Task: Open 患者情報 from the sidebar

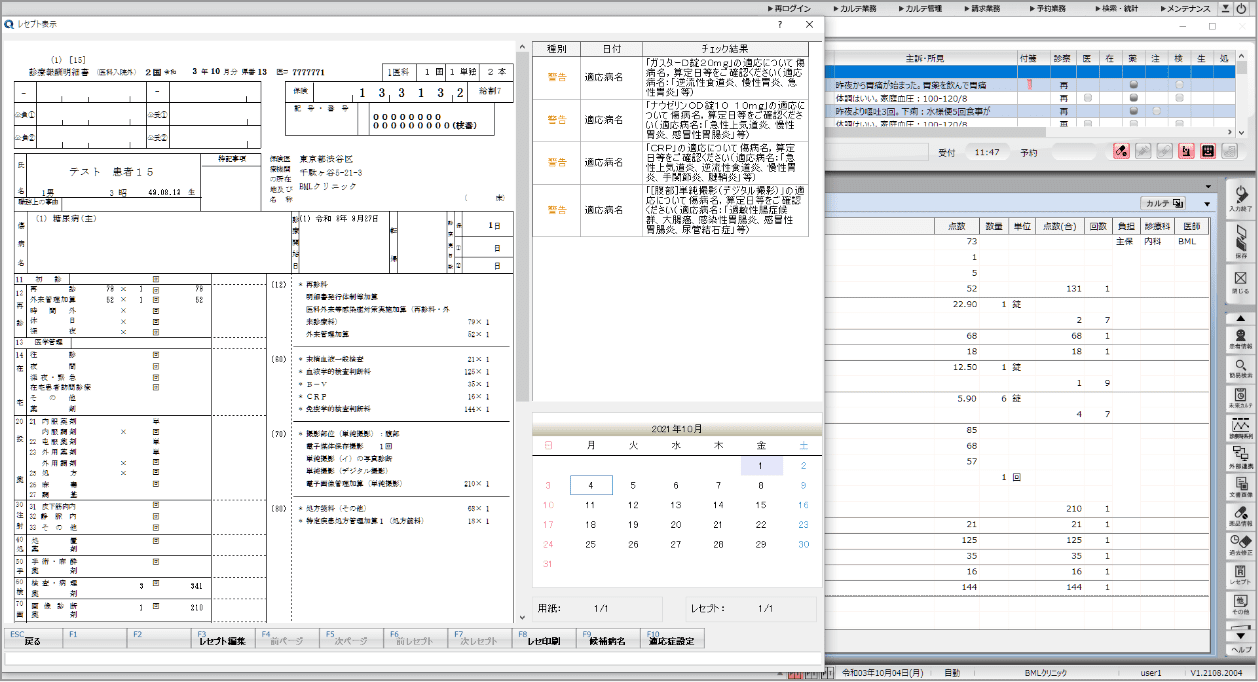Action: click(1241, 338)
